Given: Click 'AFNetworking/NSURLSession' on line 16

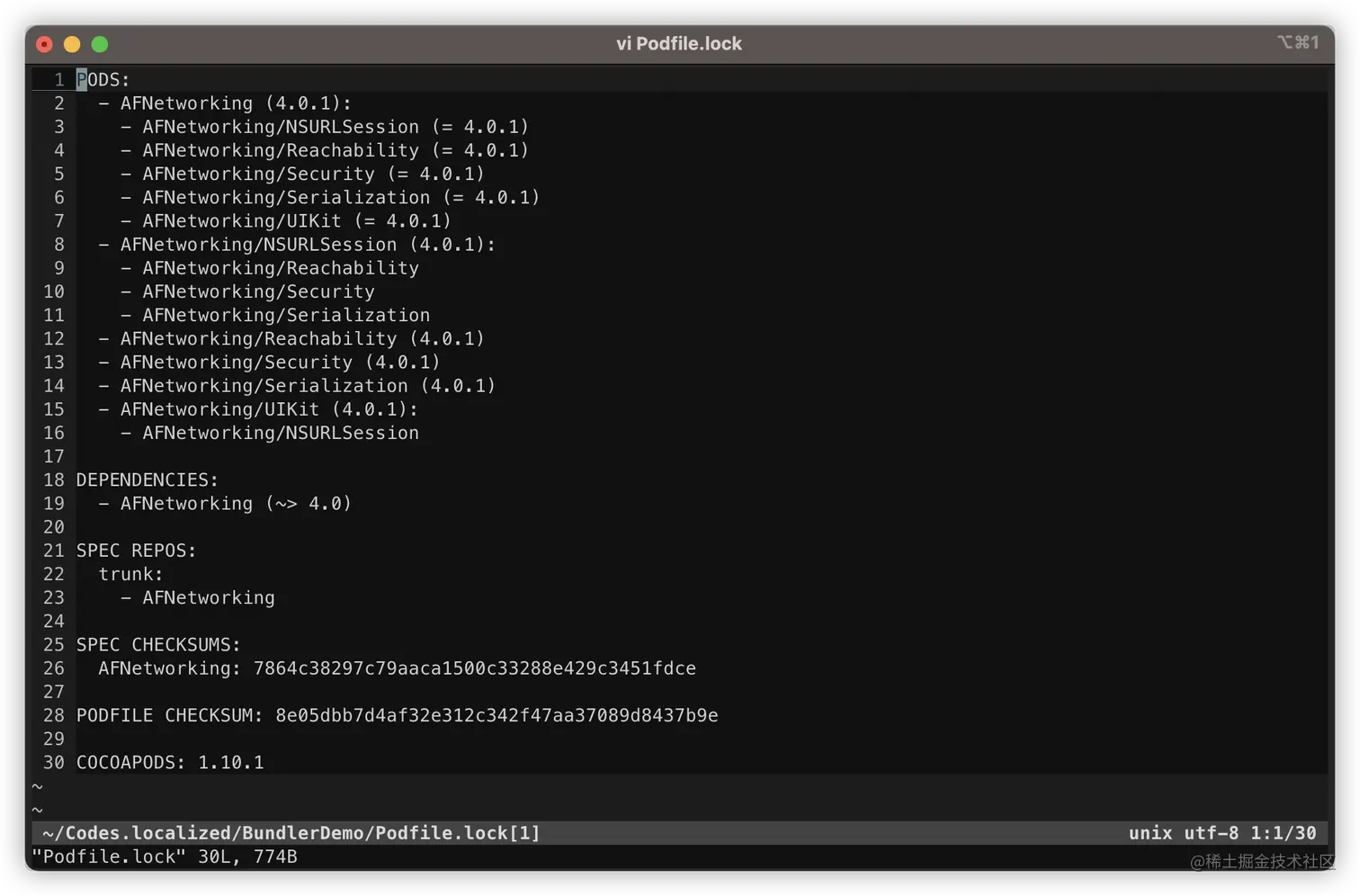Looking at the screenshot, I should 281,433.
